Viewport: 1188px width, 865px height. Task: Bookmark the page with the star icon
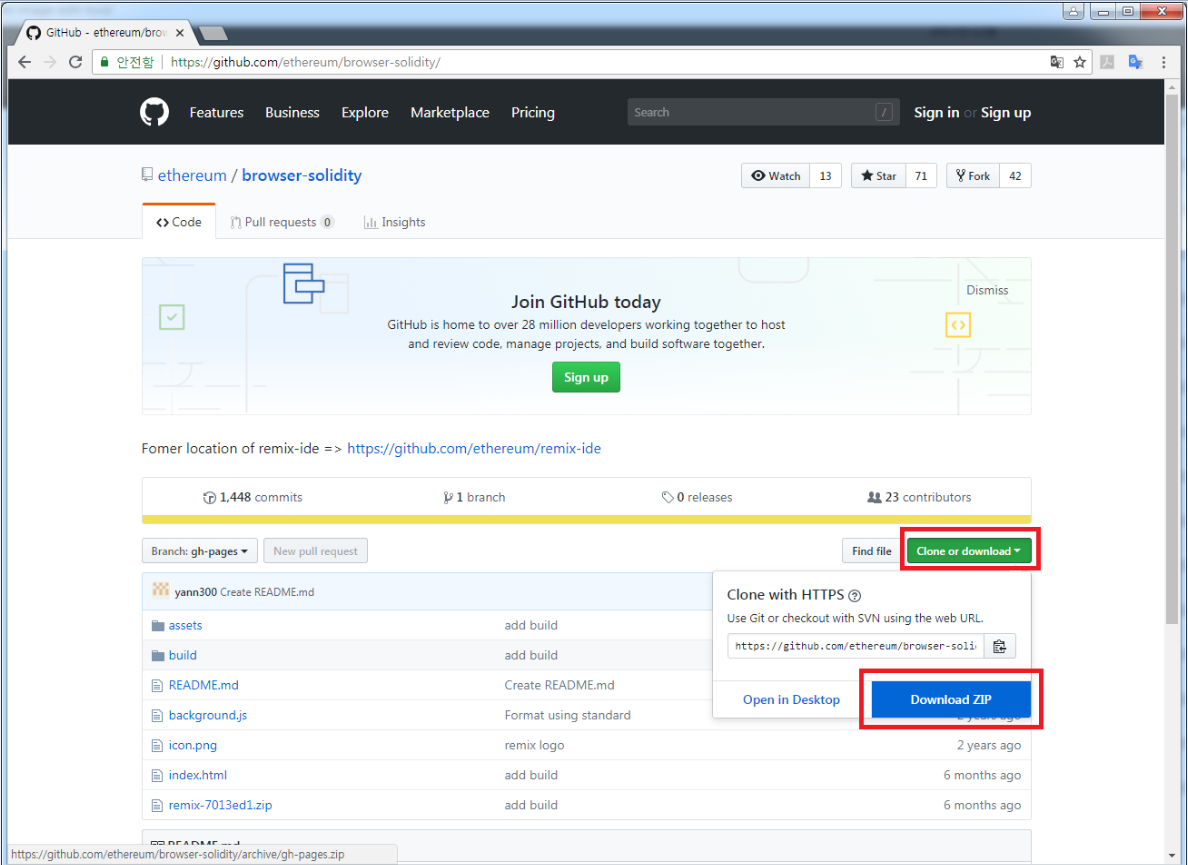click(1080, 62)
